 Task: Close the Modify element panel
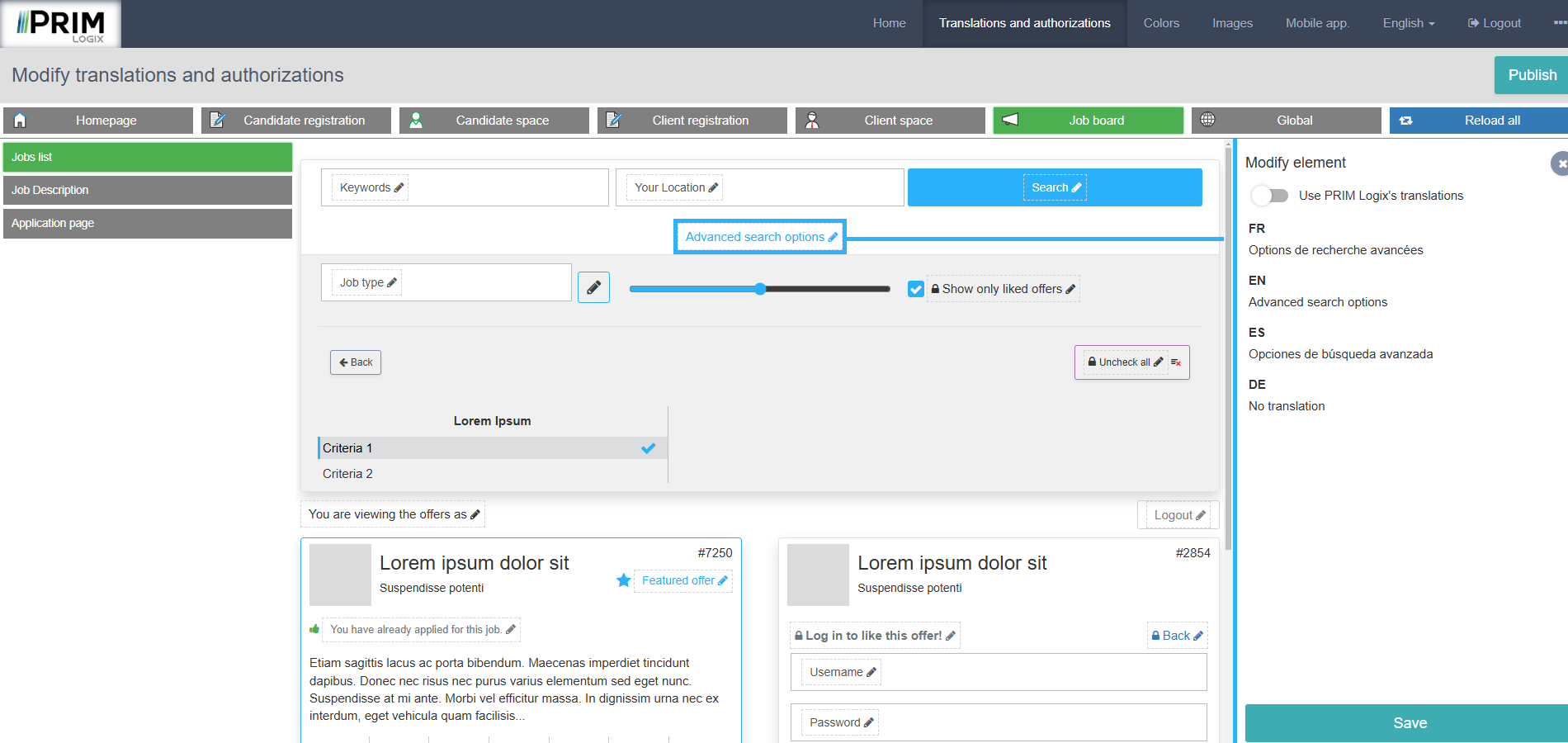coord(1559,163)
